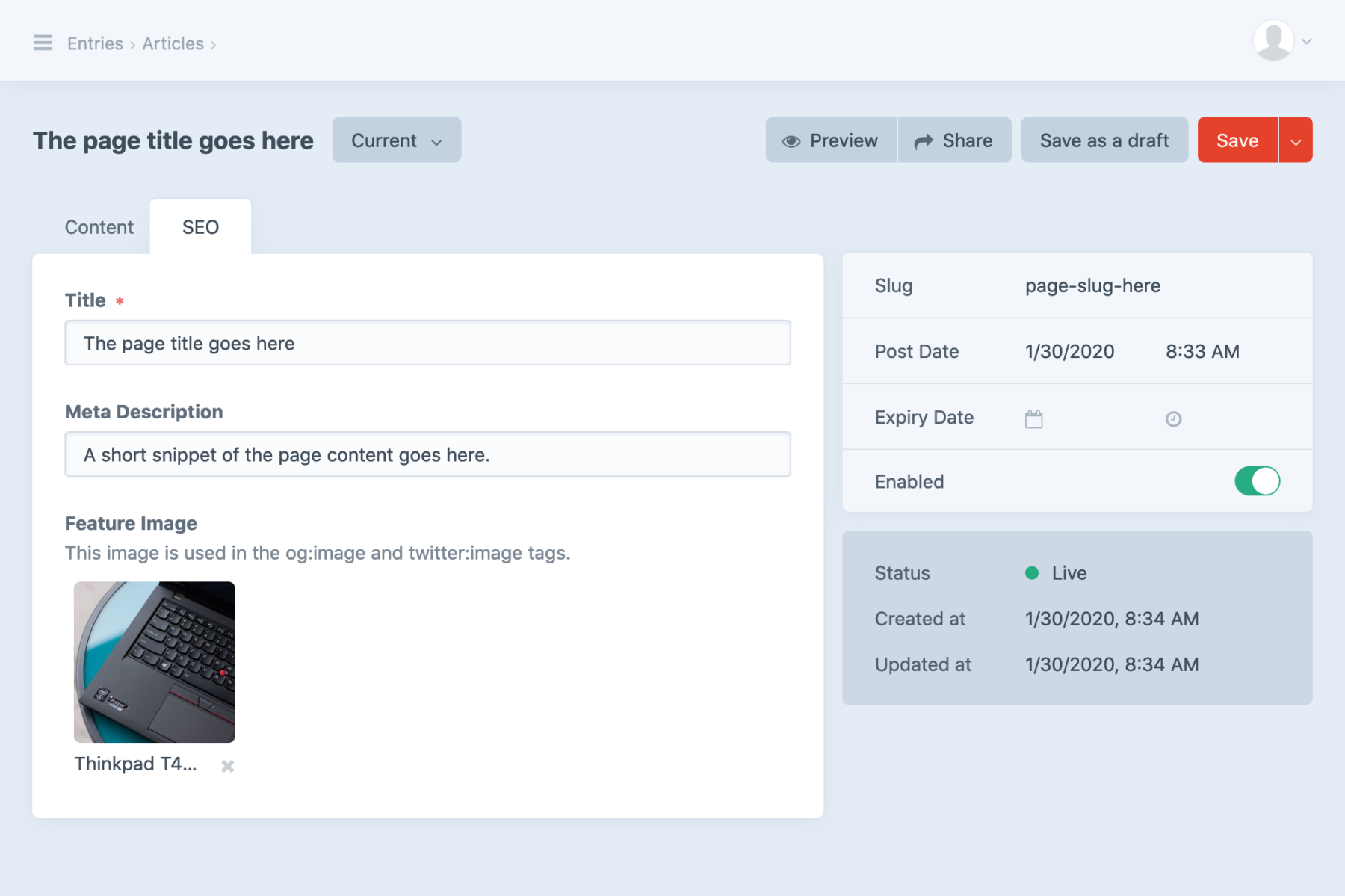This screenshot has height=896, width=1345.
Task: Click Save as a draft
Action: pyautogui.click(x=1104, y=140)
